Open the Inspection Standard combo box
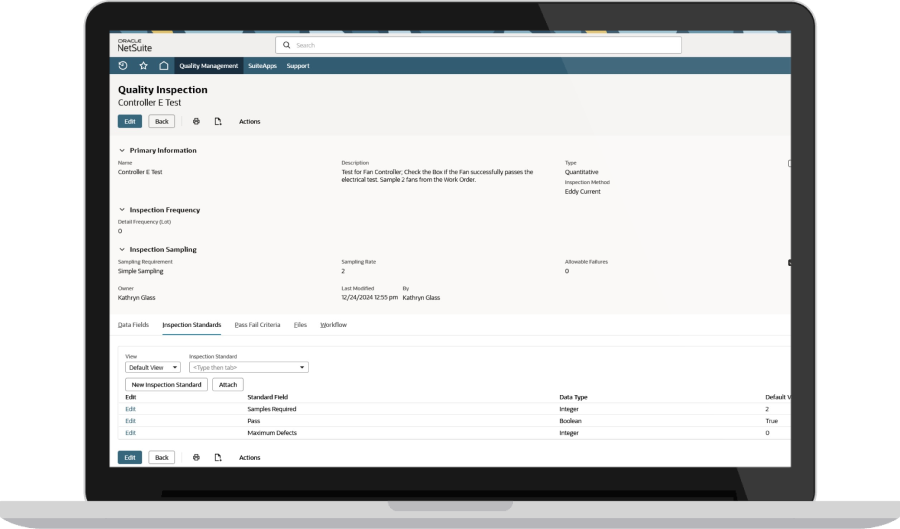Image resolution: width=900 pixels, height=529 pixels. pyautogui.click(x=248, y=367)
